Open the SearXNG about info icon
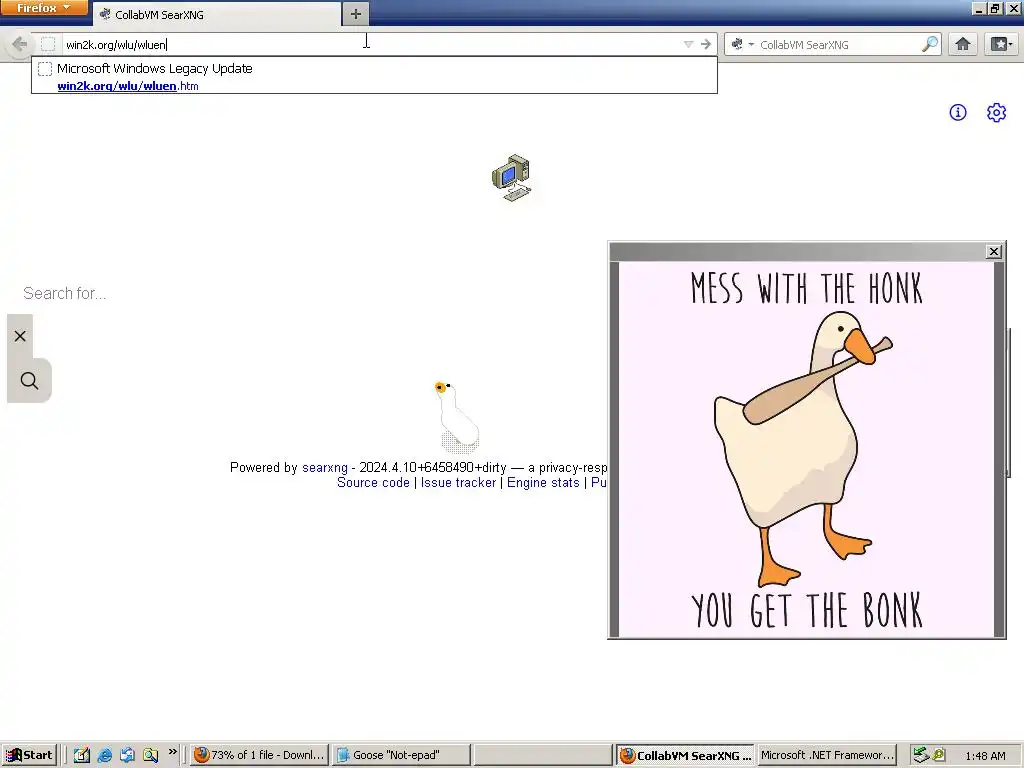Screen dimensions: 1024x768 958,112
